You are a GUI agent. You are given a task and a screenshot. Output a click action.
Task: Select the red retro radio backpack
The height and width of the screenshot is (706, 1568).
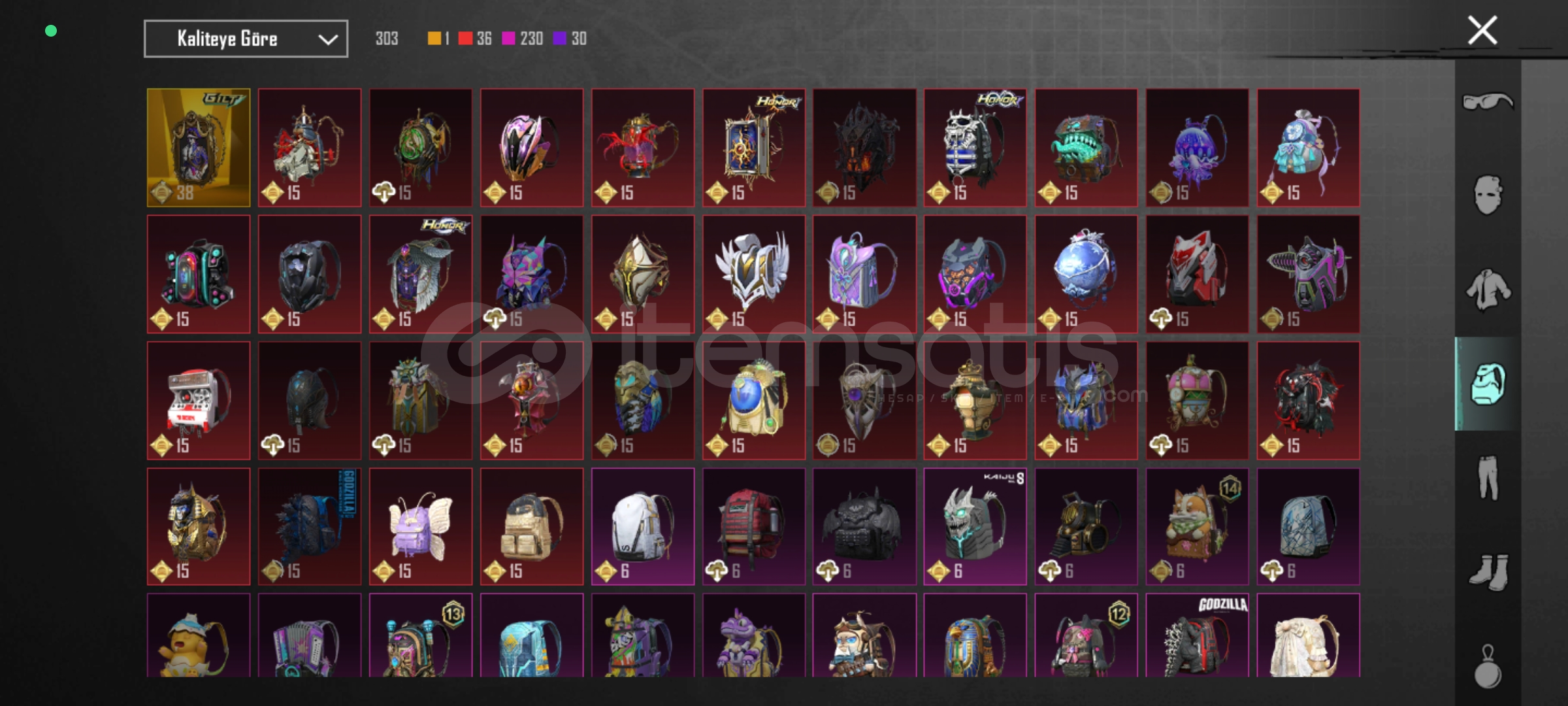pos(199,400)
